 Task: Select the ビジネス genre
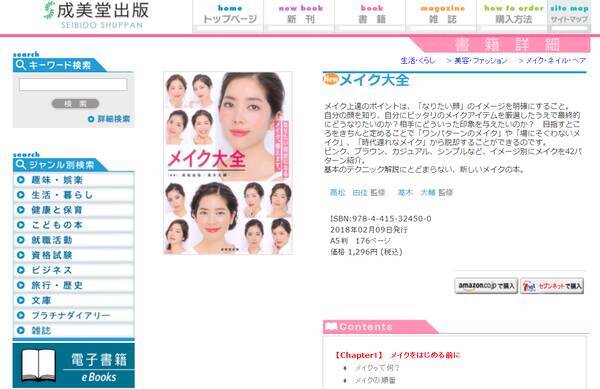pos(73,270)
